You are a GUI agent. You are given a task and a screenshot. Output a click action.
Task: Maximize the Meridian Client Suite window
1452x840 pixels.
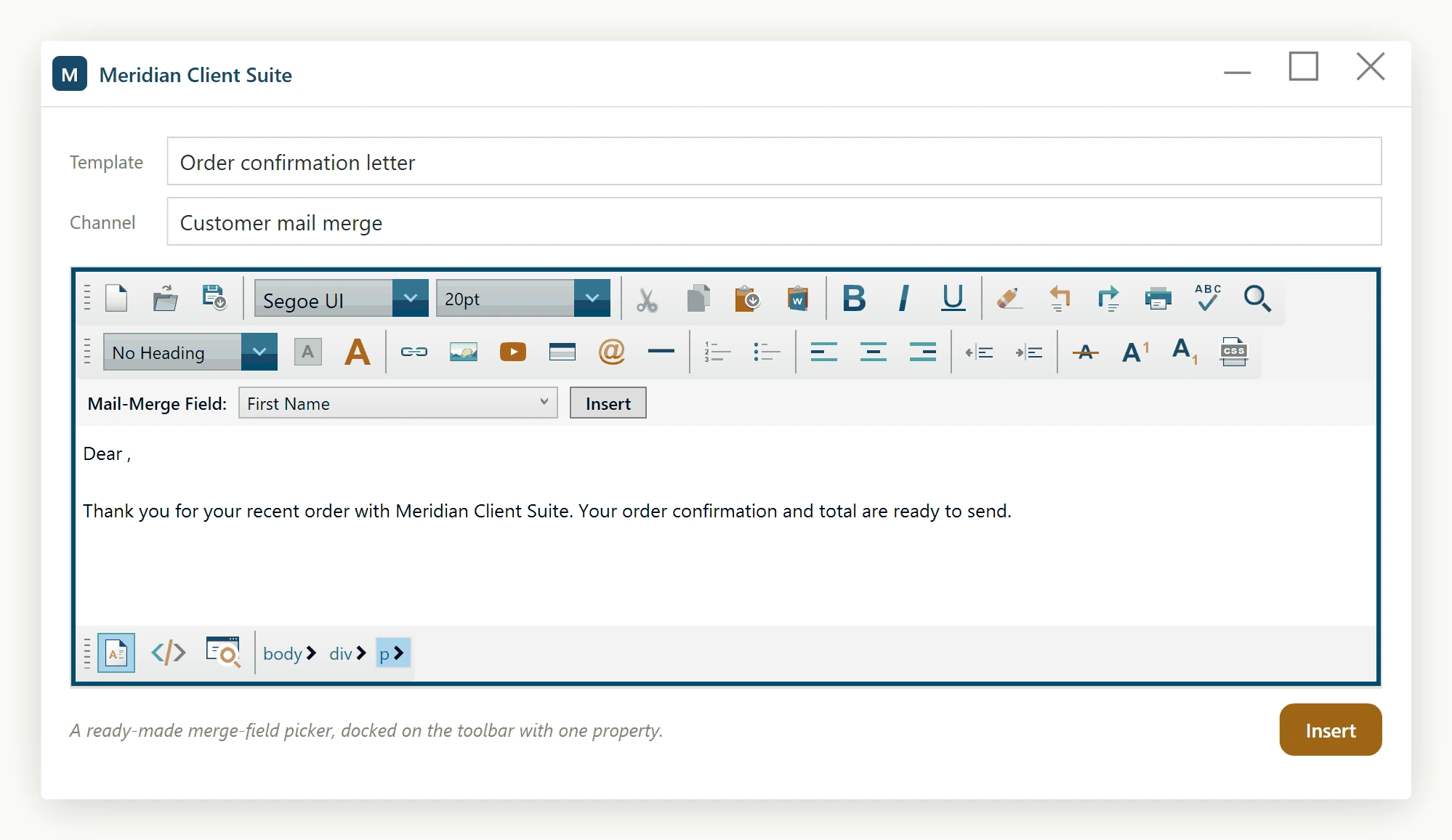(x=1303, y=66)
